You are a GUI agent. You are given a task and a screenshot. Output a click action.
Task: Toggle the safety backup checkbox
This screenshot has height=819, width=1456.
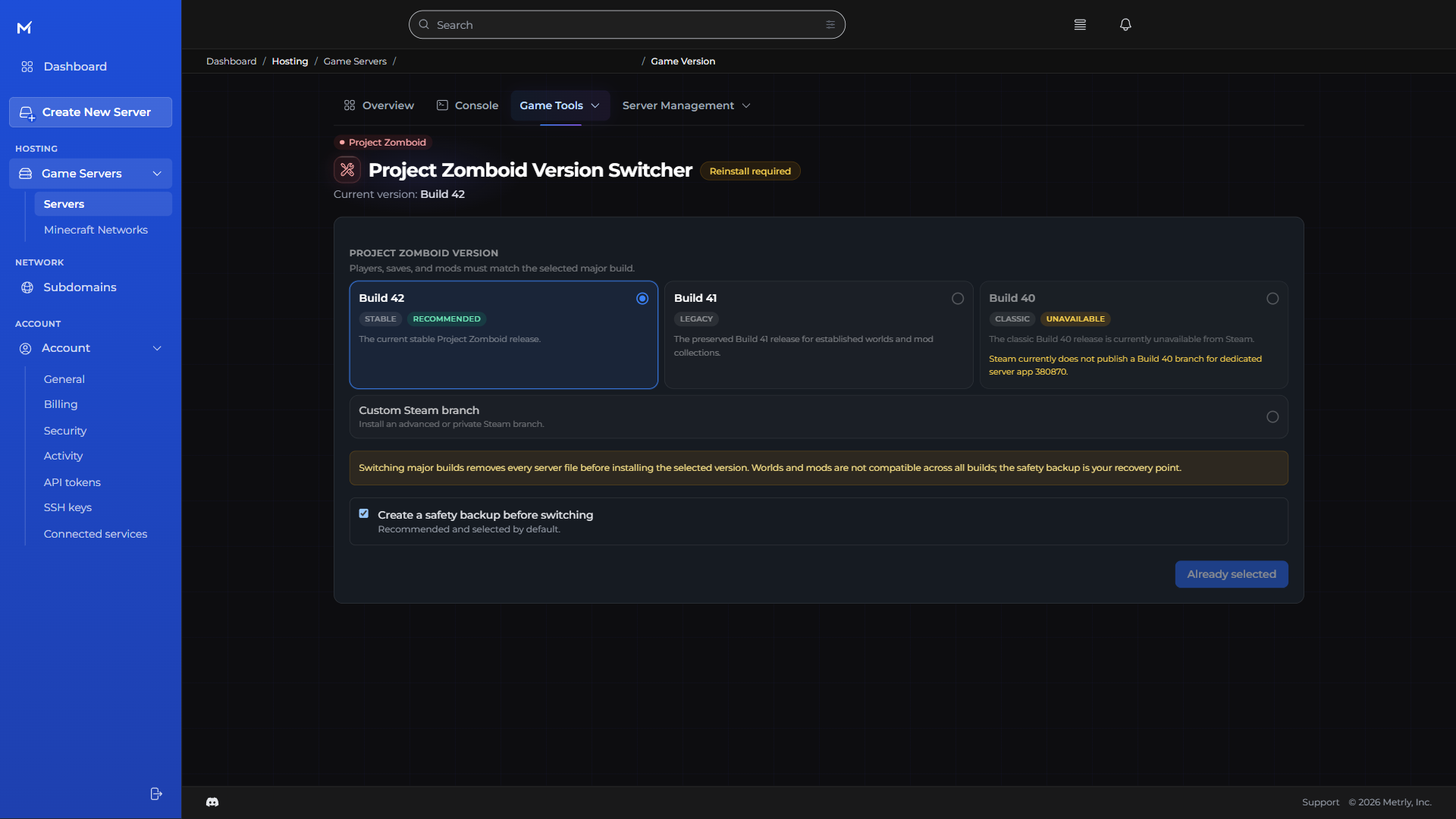pos(364,513)
